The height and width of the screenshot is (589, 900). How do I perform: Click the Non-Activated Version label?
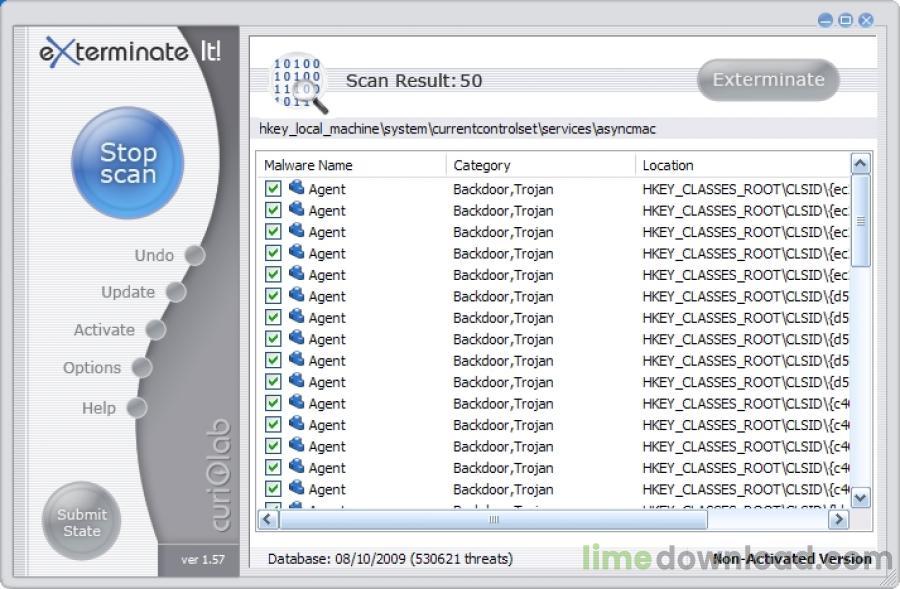click(792, 559)
